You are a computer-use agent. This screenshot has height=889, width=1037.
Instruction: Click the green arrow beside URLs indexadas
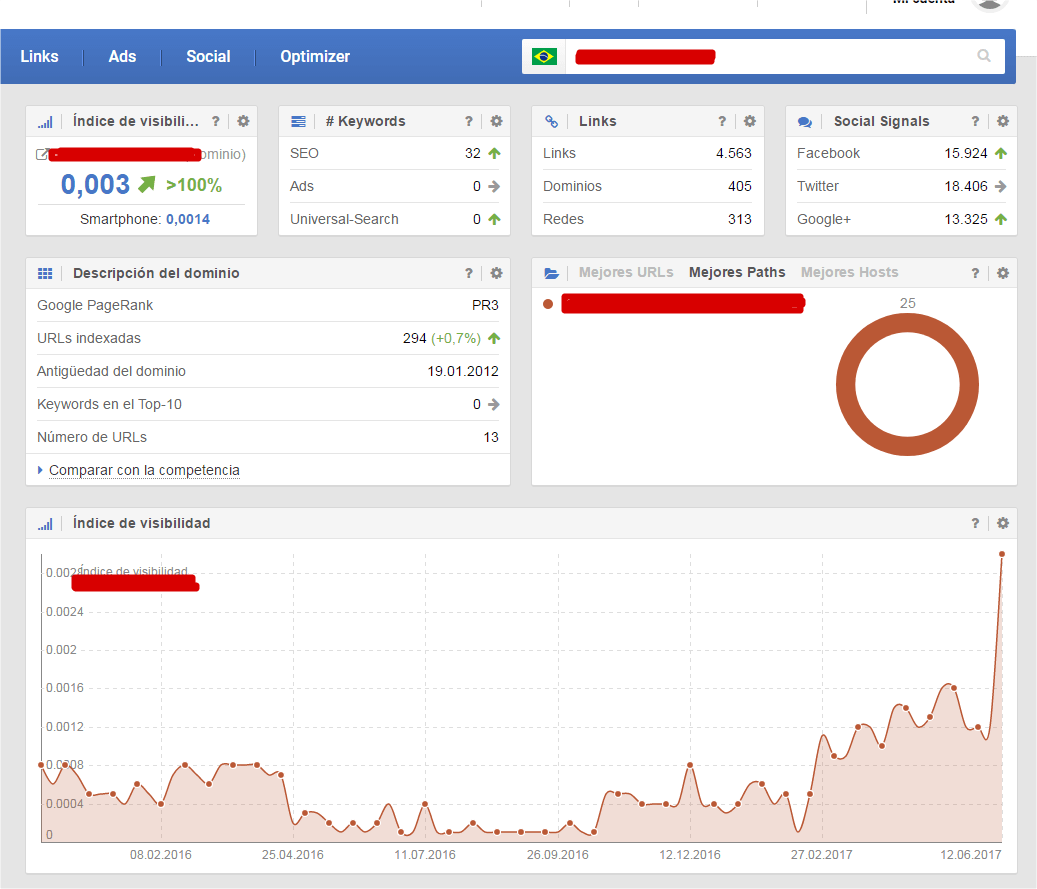coord(494,339)
